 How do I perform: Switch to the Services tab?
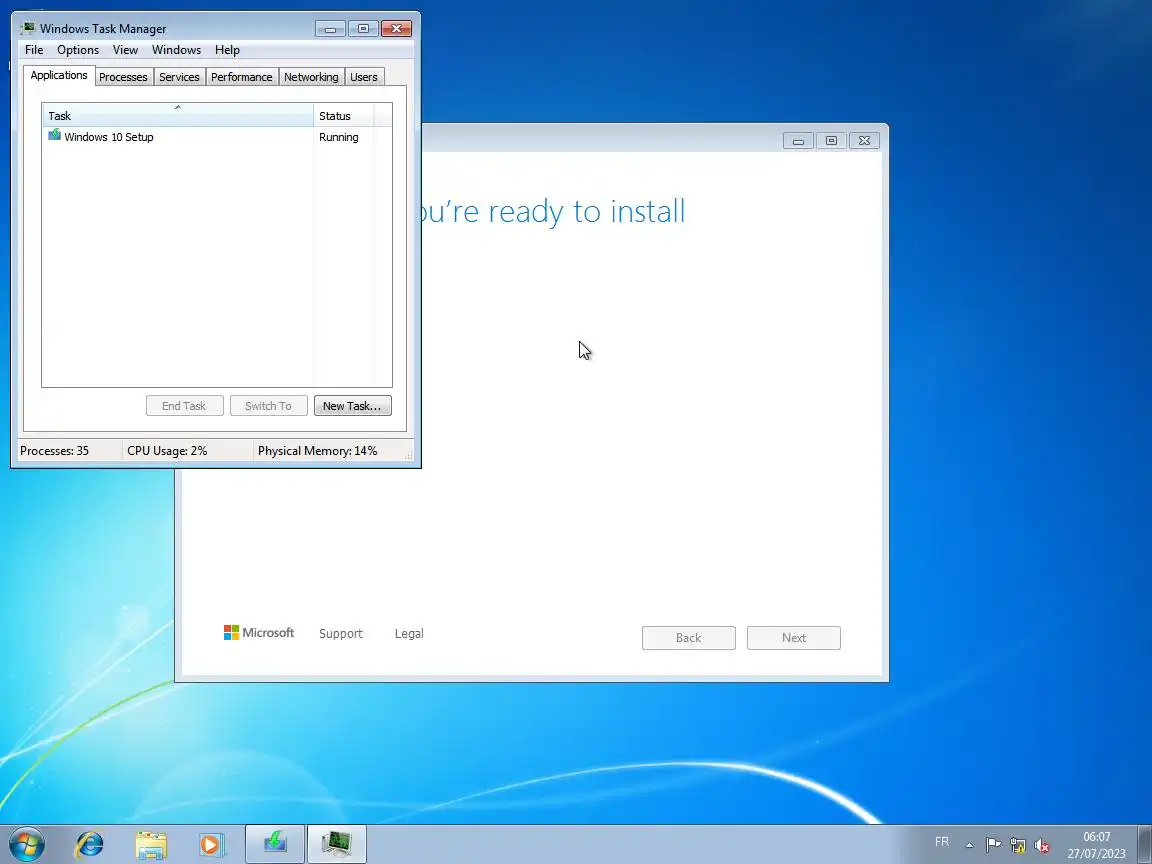(179, 76)
